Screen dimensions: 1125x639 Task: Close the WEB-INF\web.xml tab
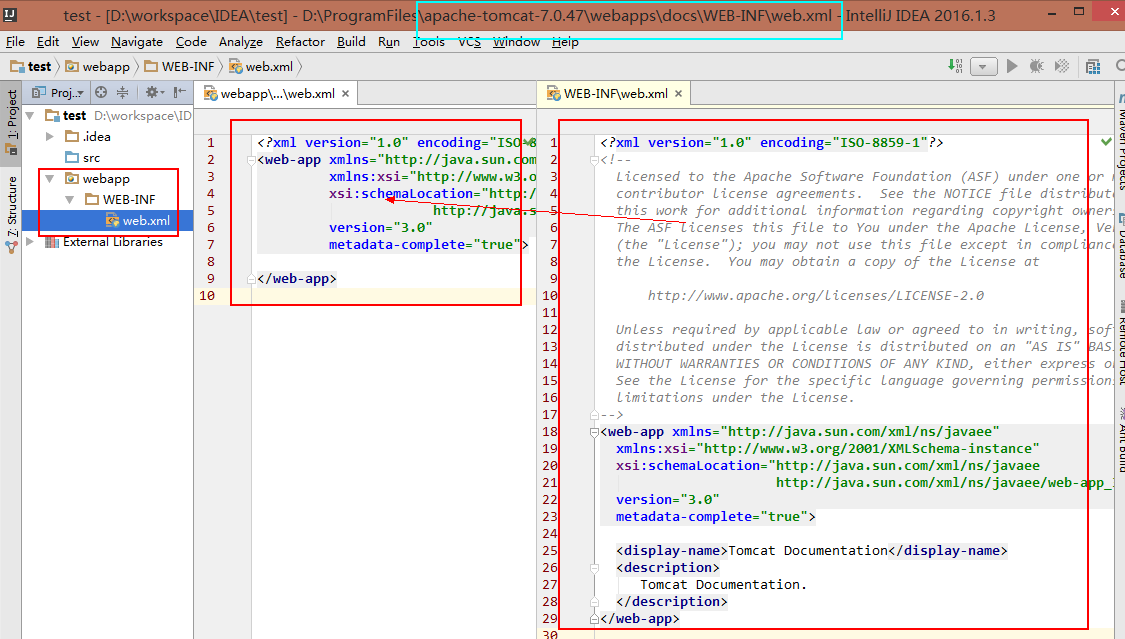coord(679,93)
